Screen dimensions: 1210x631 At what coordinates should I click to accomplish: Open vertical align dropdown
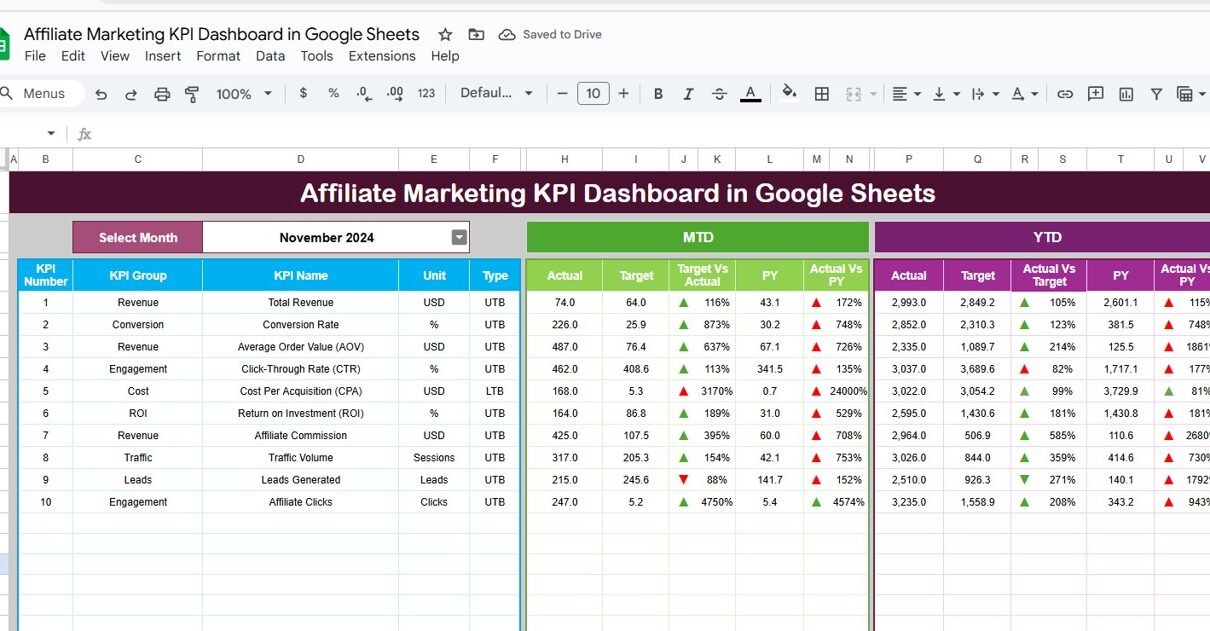coord(945,93)
